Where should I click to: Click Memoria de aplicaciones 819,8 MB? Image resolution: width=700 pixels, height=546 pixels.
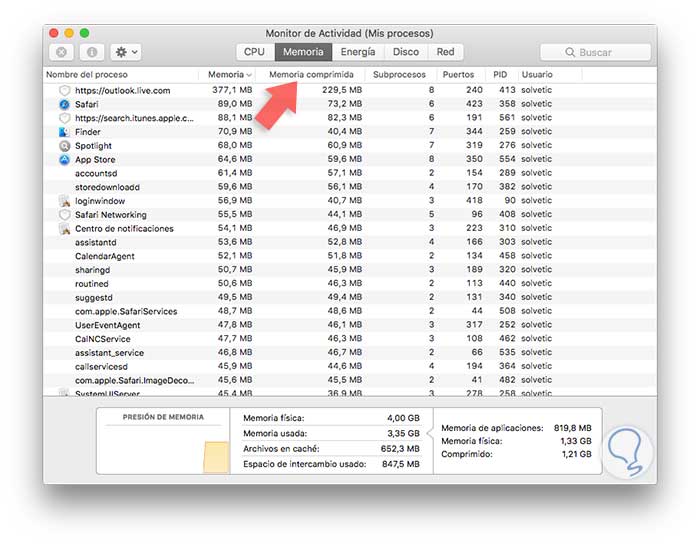pyautogui.click(x=572, y=428)
